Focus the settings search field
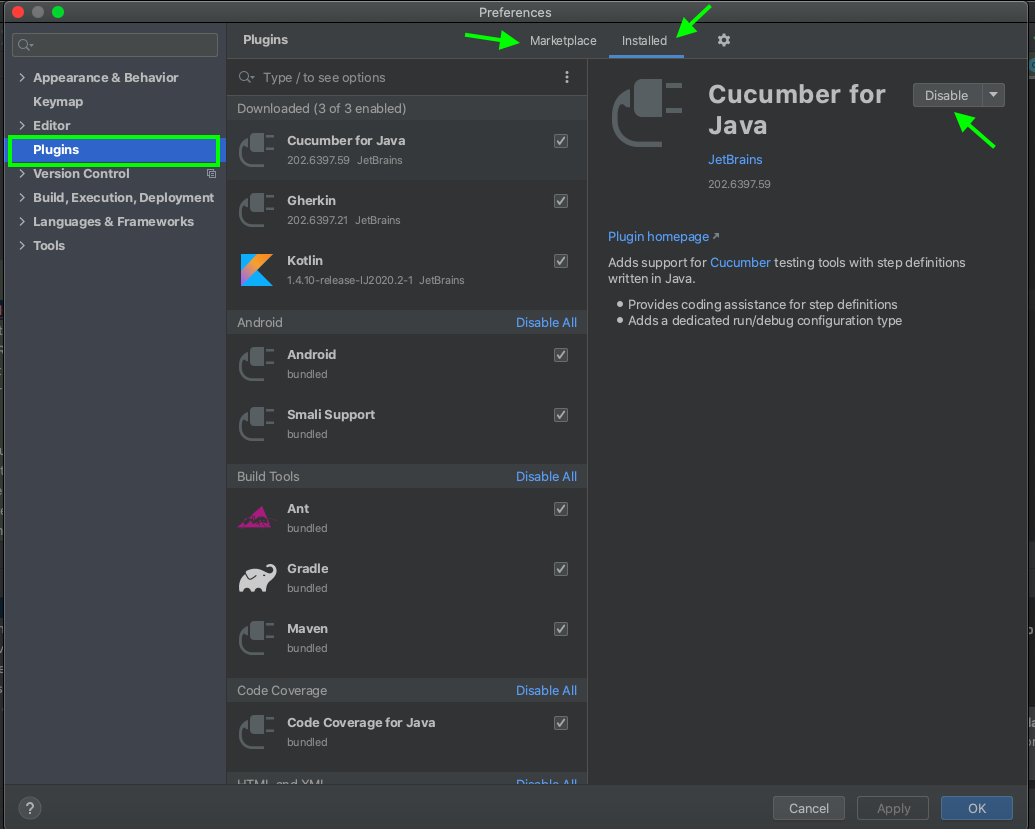 pyautogui.click(x=115, y=45)
